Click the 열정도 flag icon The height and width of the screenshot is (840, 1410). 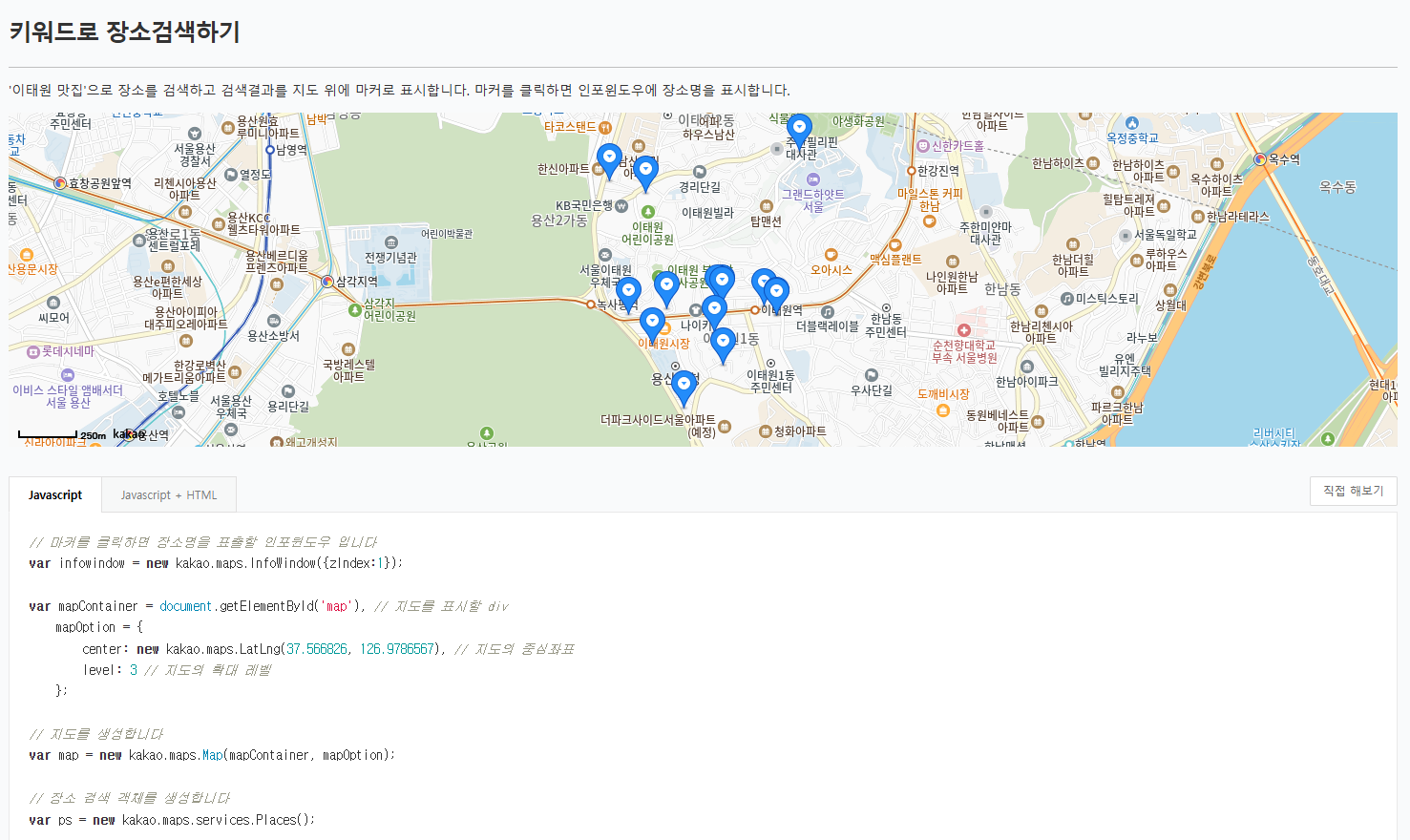pyautogui.click(x=231, y=175)
